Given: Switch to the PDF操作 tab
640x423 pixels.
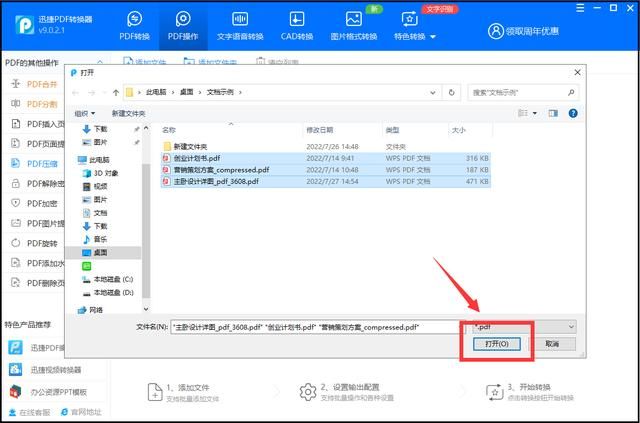Looking at the screenshot, I should (x=183, y=25).
